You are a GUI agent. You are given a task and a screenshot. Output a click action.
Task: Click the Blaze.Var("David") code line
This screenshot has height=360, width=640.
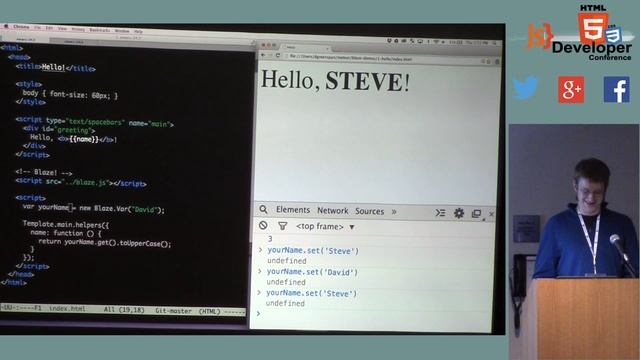[x=94, y=208]
